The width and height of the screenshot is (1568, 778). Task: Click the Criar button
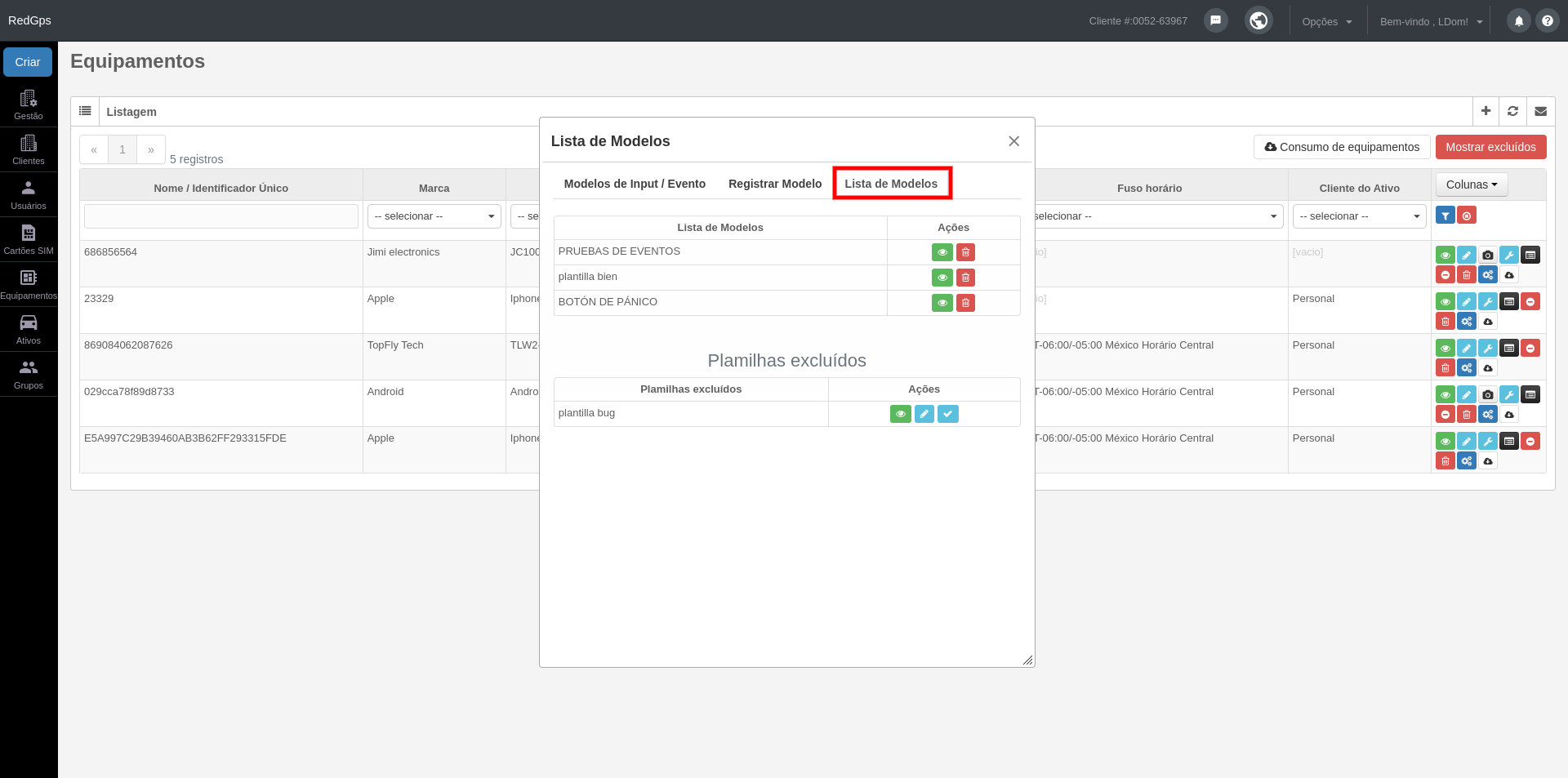[28, 62]
